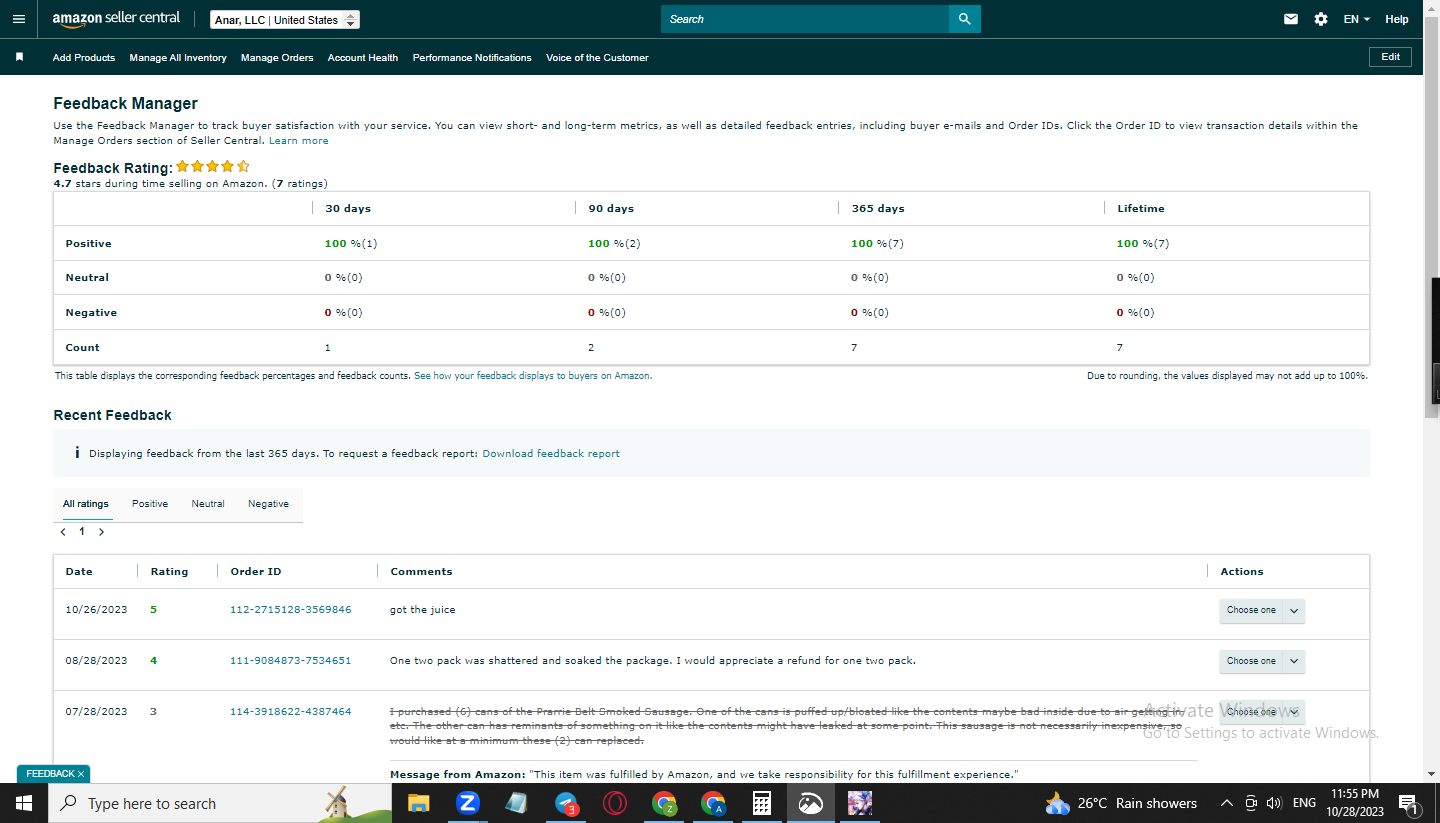Viewport: 1440px width, 823px height.
Task: Open the Opera browser in taskbar
Action: coord(615,803)
